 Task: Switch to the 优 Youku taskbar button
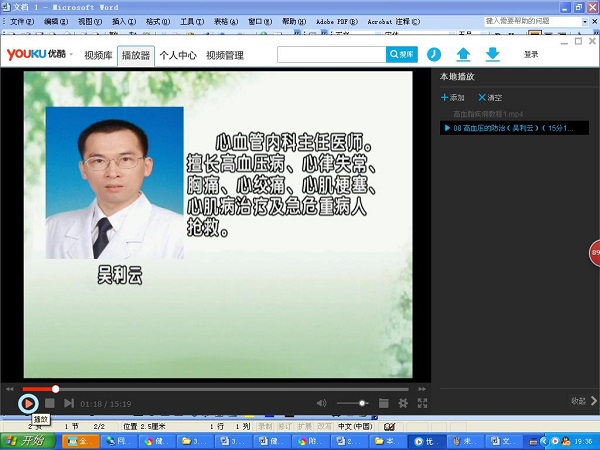tap(427, 441)
